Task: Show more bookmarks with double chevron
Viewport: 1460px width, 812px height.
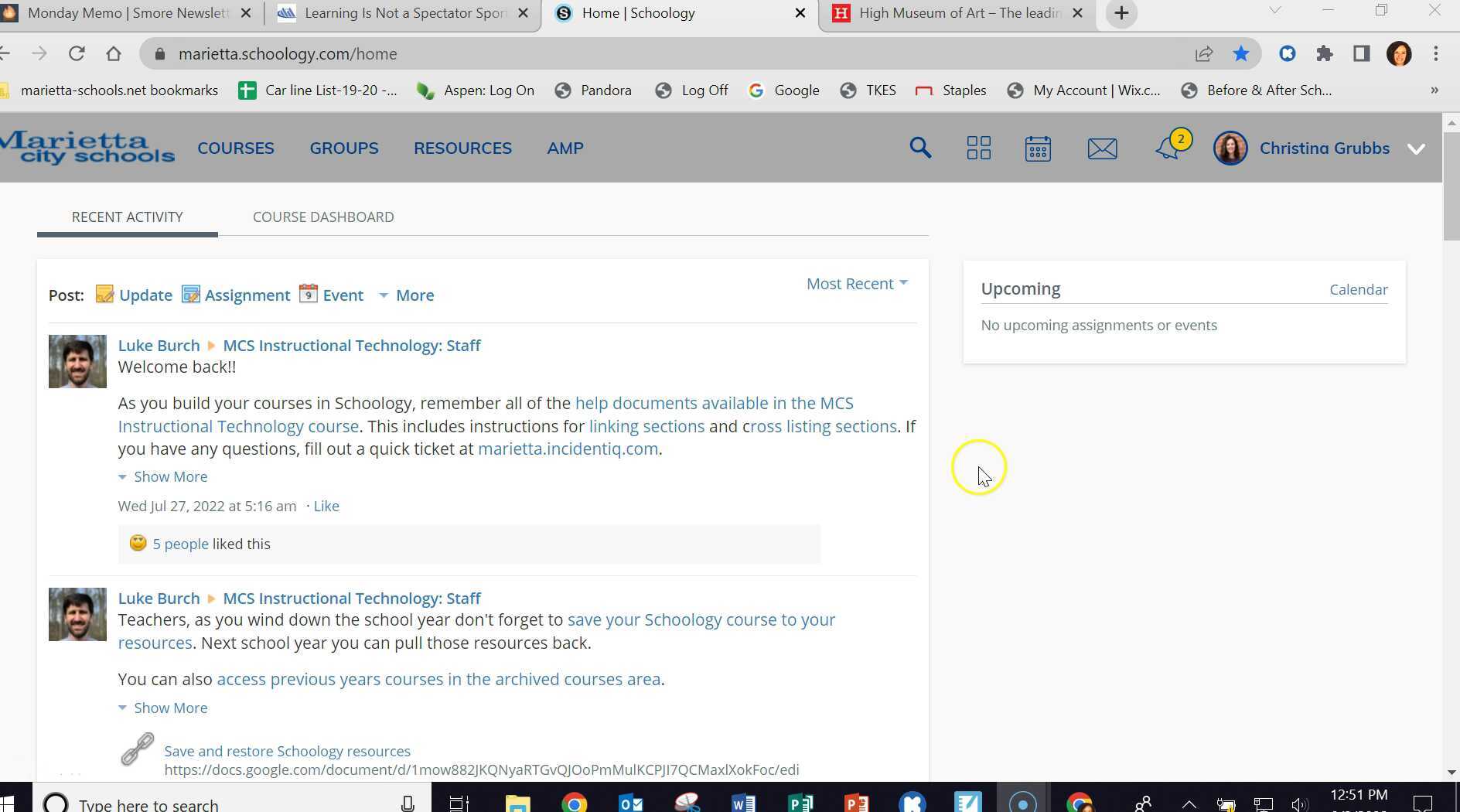Action: [1434, 90]
